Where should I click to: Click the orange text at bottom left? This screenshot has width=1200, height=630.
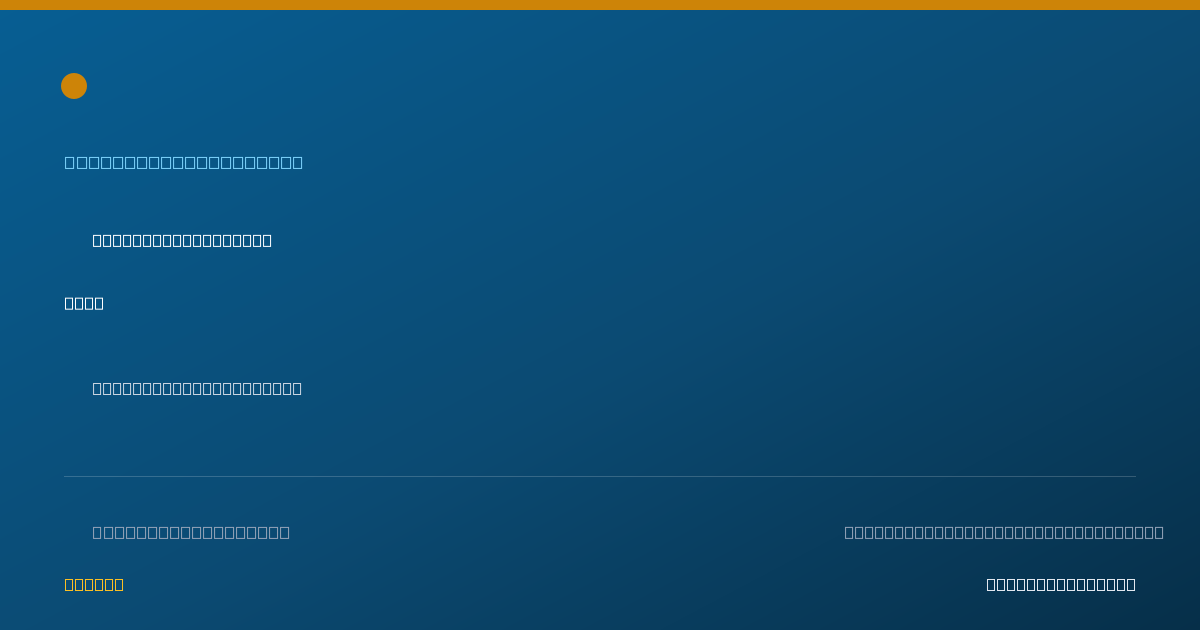point(94,584)
